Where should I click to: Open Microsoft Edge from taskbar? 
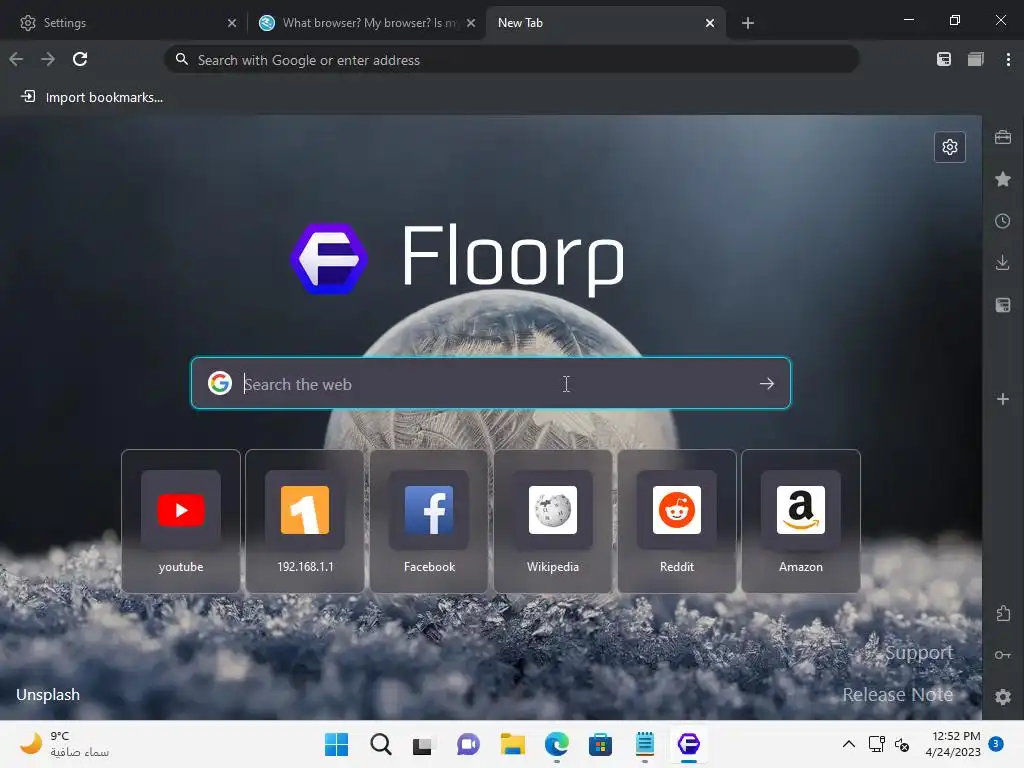click(x=556, y=744)
